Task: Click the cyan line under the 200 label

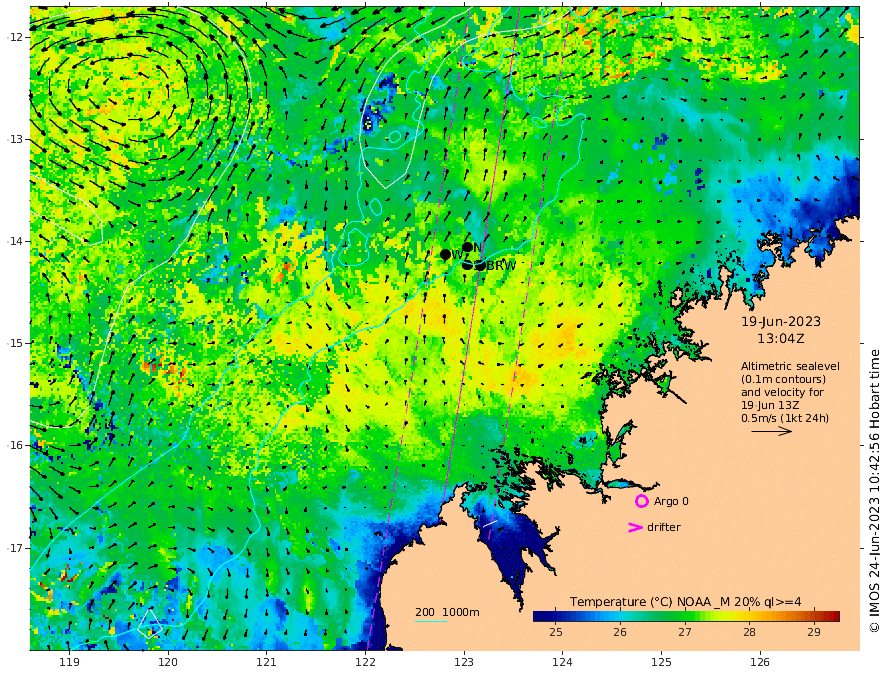Action: [x=430, y=621]
